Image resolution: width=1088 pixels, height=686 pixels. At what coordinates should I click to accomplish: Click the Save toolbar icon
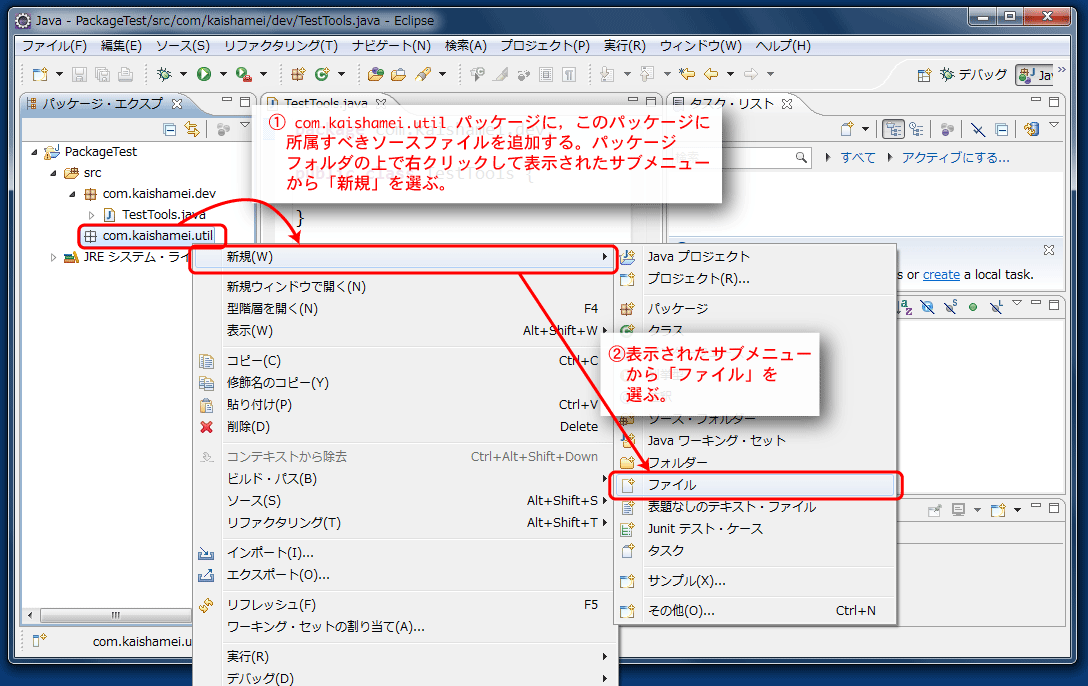pyautogui.click(x=79, y=74)
